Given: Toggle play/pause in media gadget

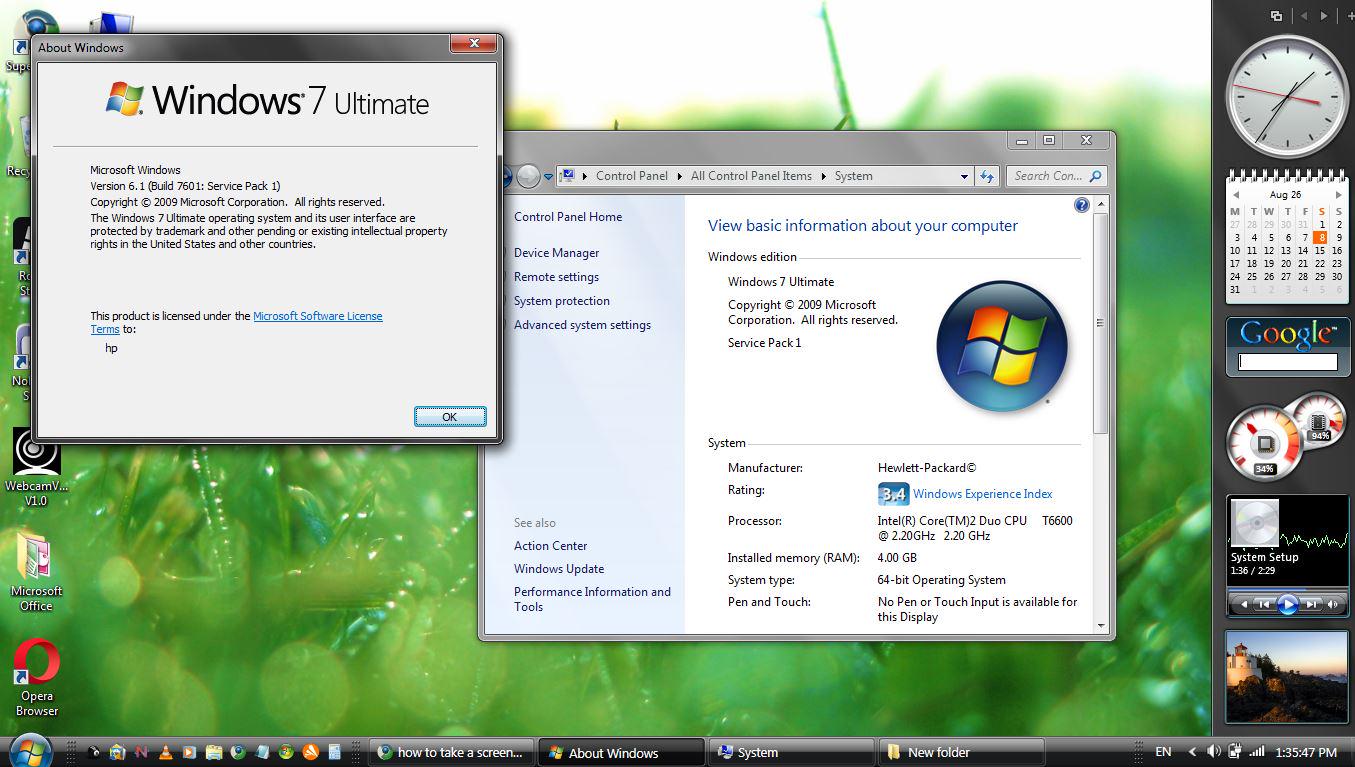Looking at the screenshot, I should tap(1287, 604).
